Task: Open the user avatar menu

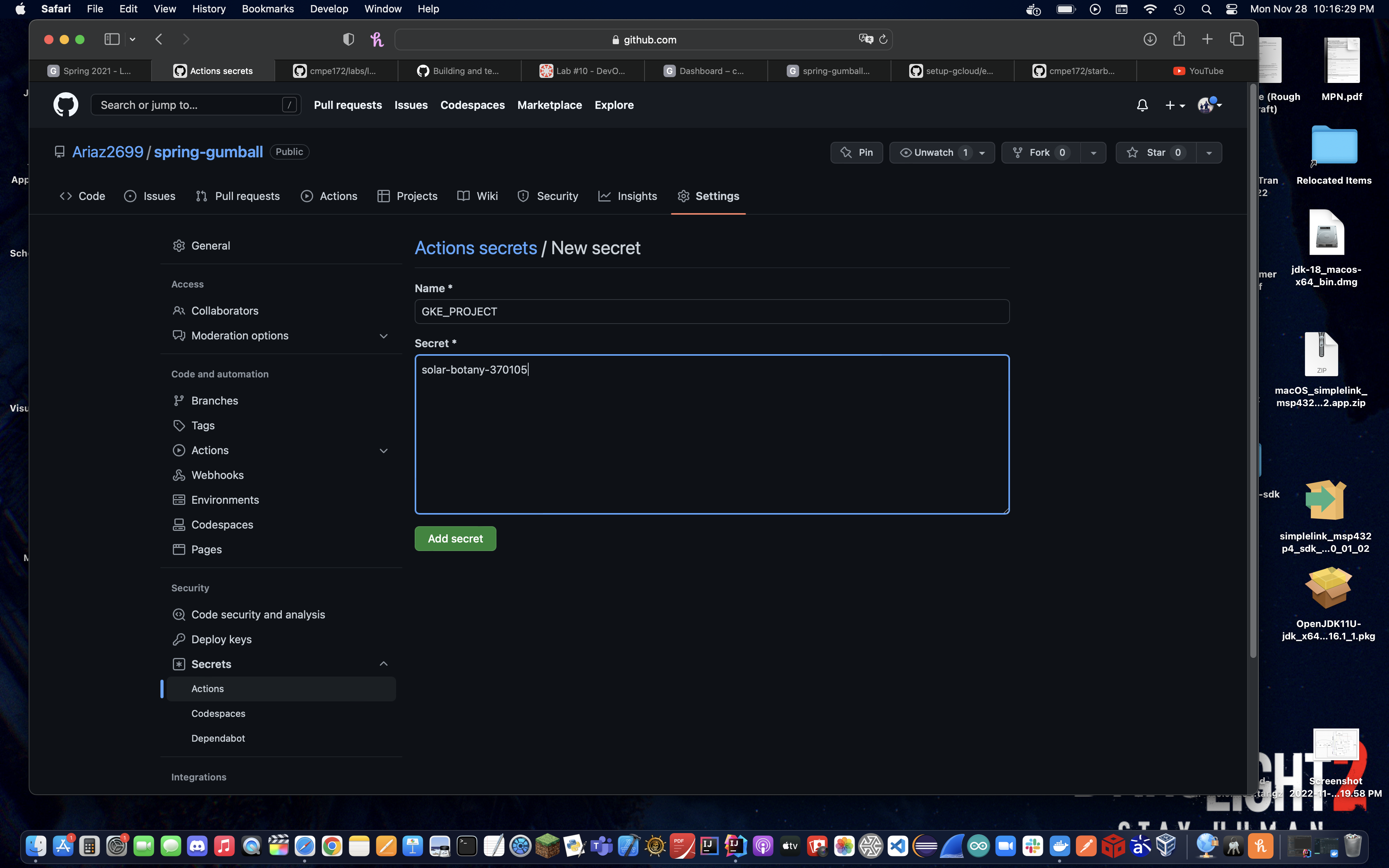Action: pyautogui.click(x=1209, y=105)
